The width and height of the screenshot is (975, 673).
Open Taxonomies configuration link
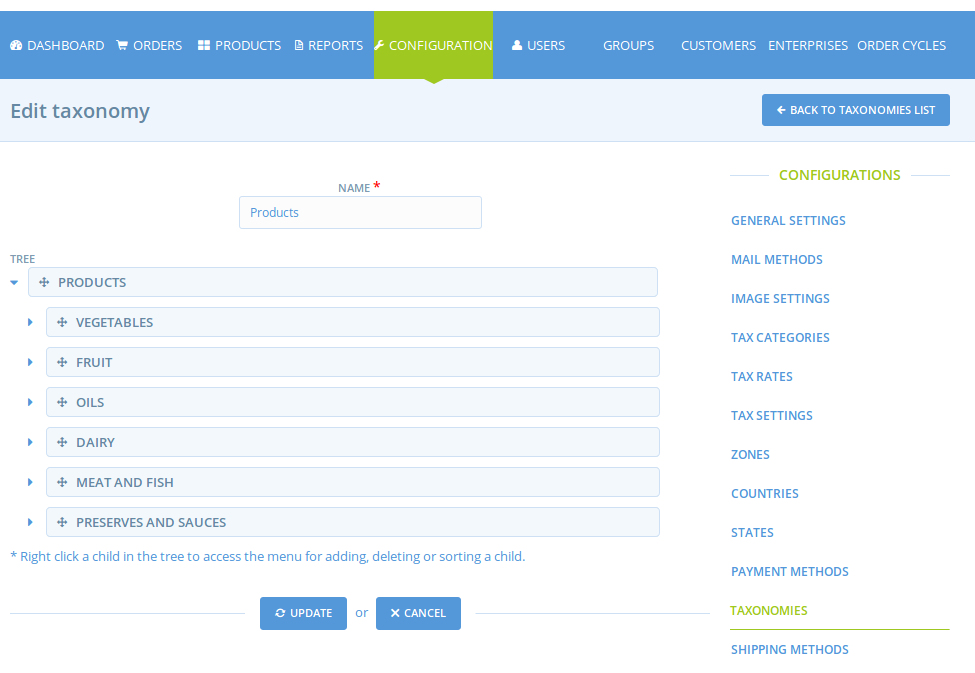769,611
